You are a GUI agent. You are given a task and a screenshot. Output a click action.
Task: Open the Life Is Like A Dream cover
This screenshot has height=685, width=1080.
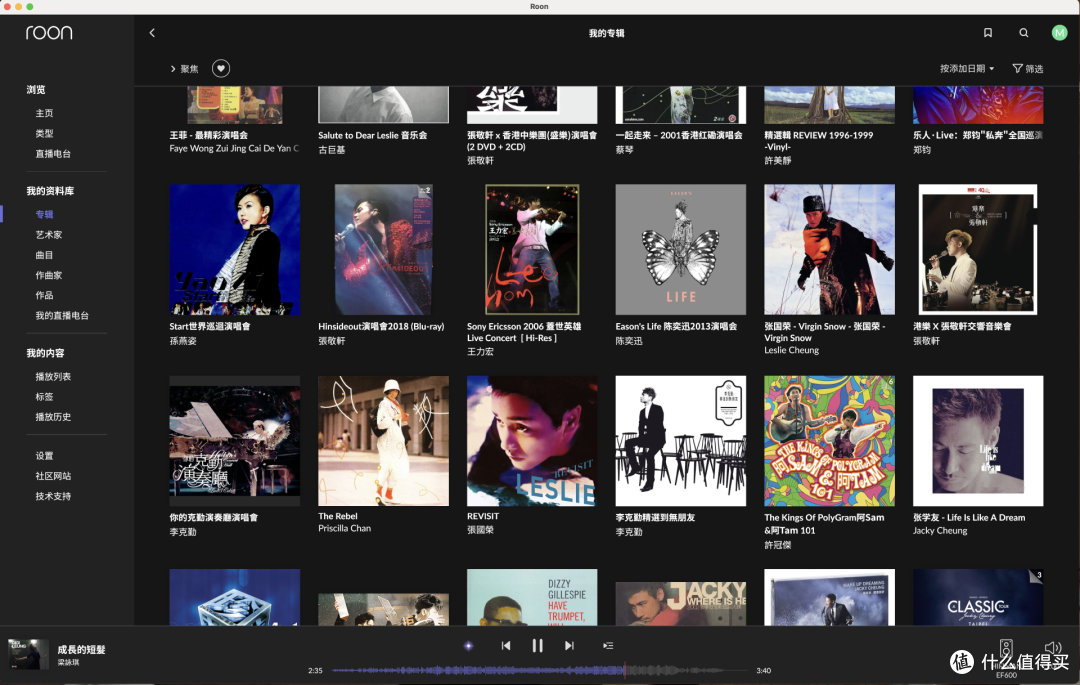978,441
